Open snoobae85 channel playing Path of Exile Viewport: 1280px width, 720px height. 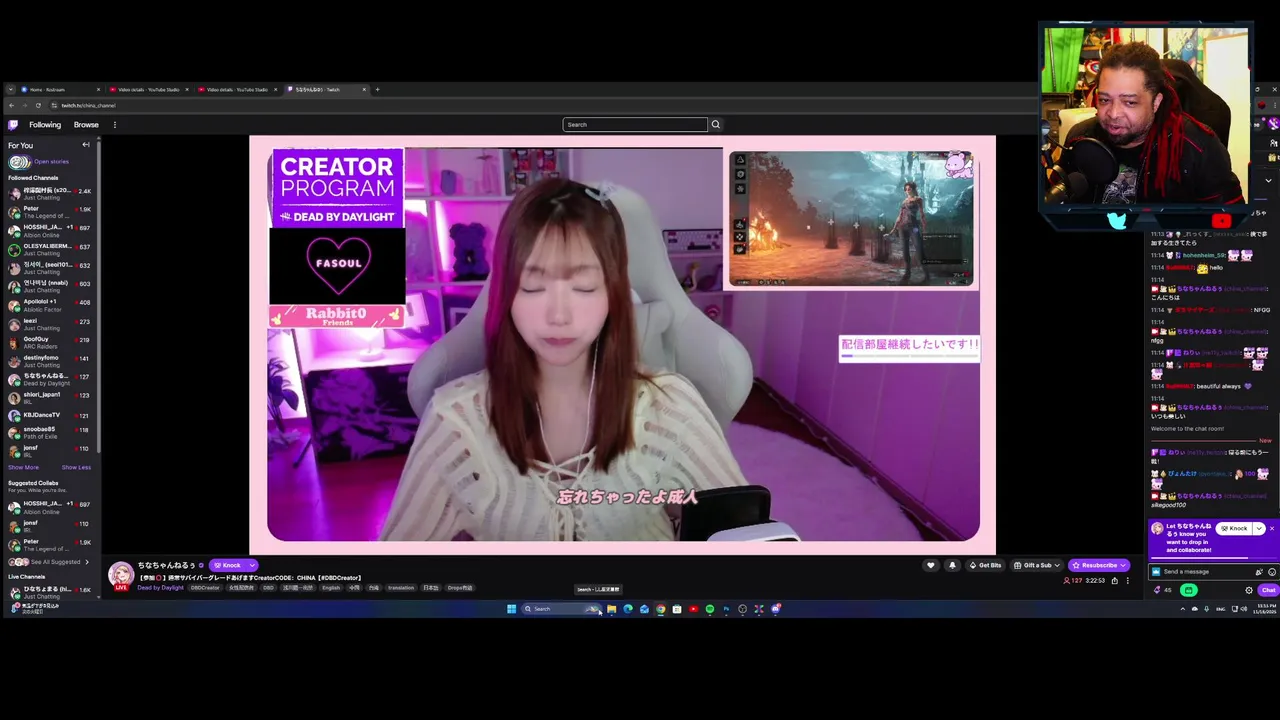point(50,432)
